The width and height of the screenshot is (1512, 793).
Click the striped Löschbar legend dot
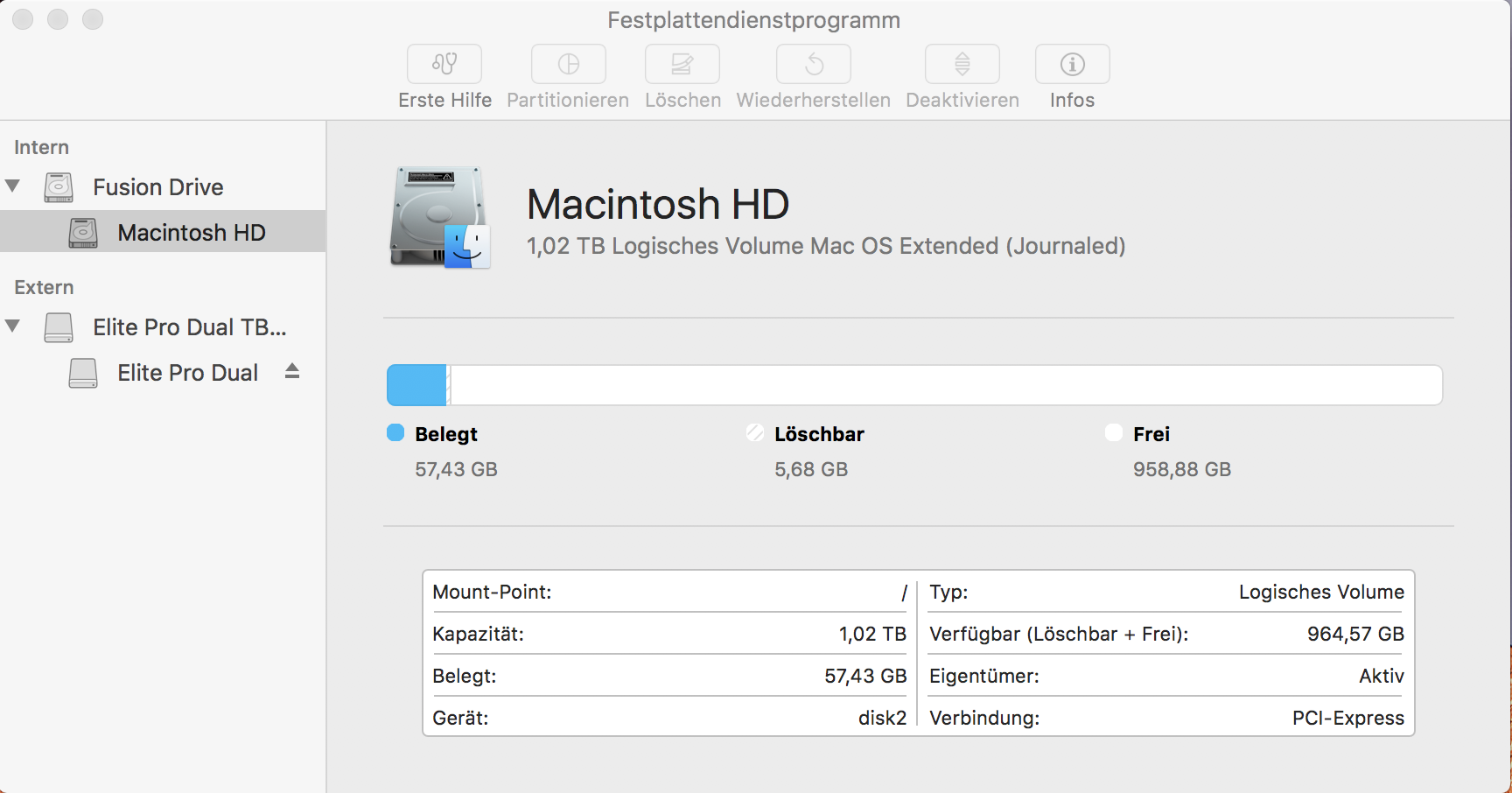click(754, 432)
